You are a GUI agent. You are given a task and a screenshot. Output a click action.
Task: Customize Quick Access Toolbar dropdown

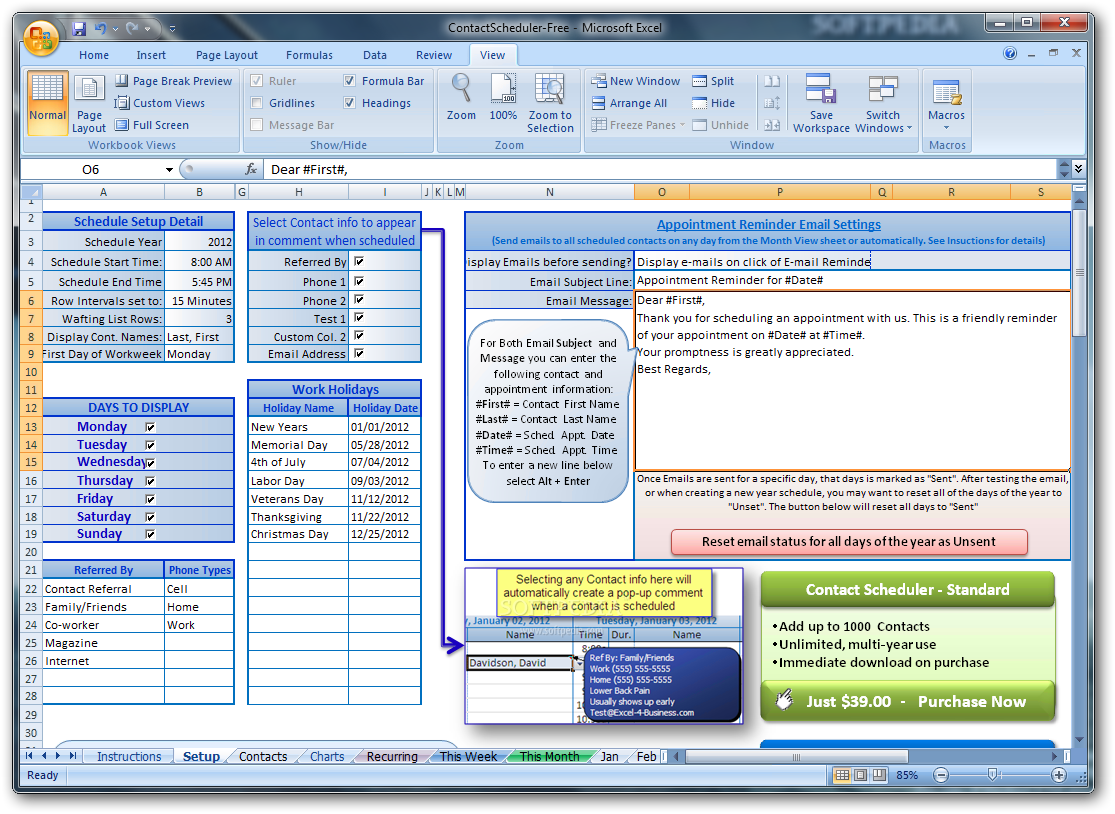(x=172, y=29)
